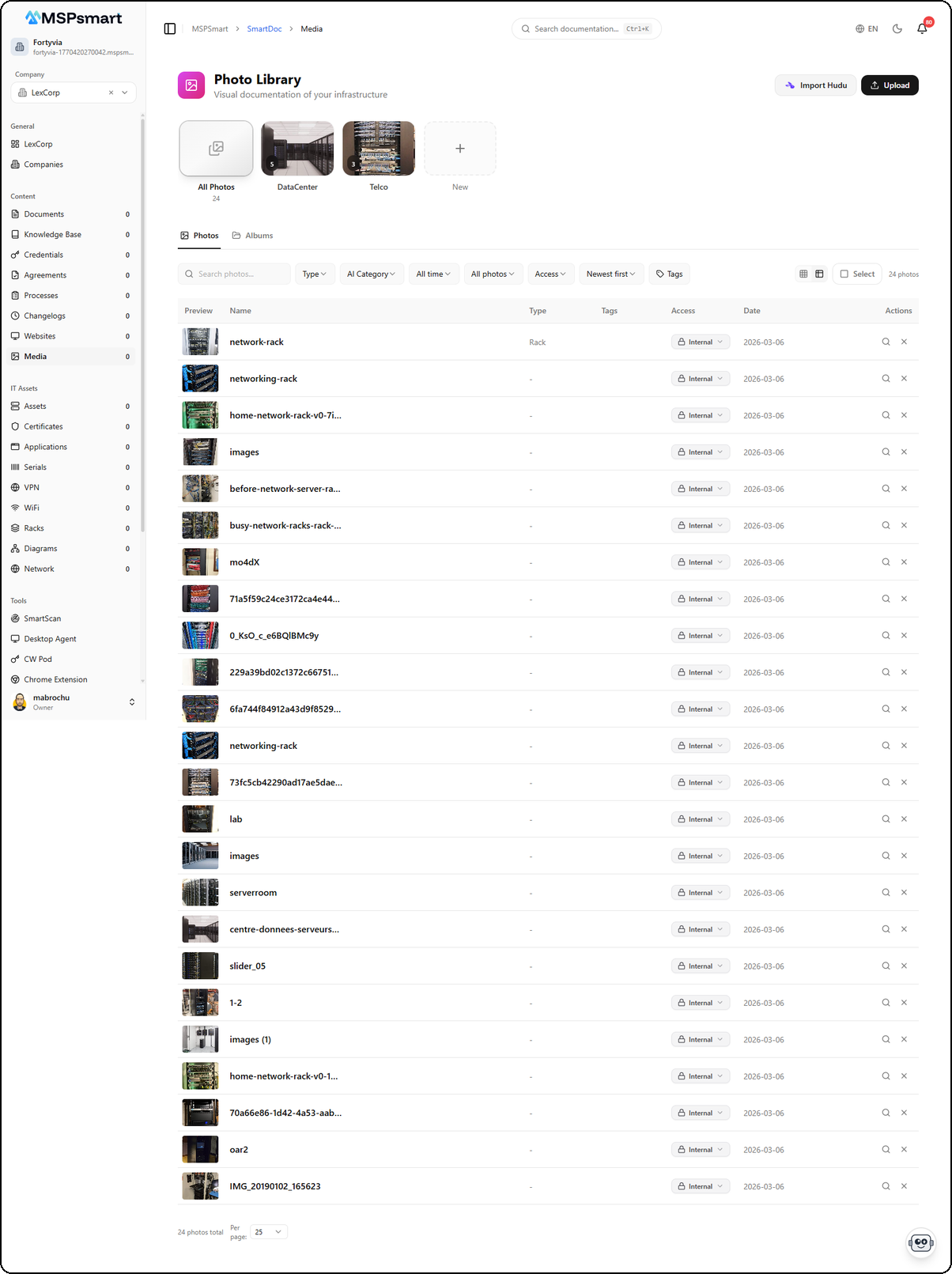Delete the network-rack photo

point(904,342)
